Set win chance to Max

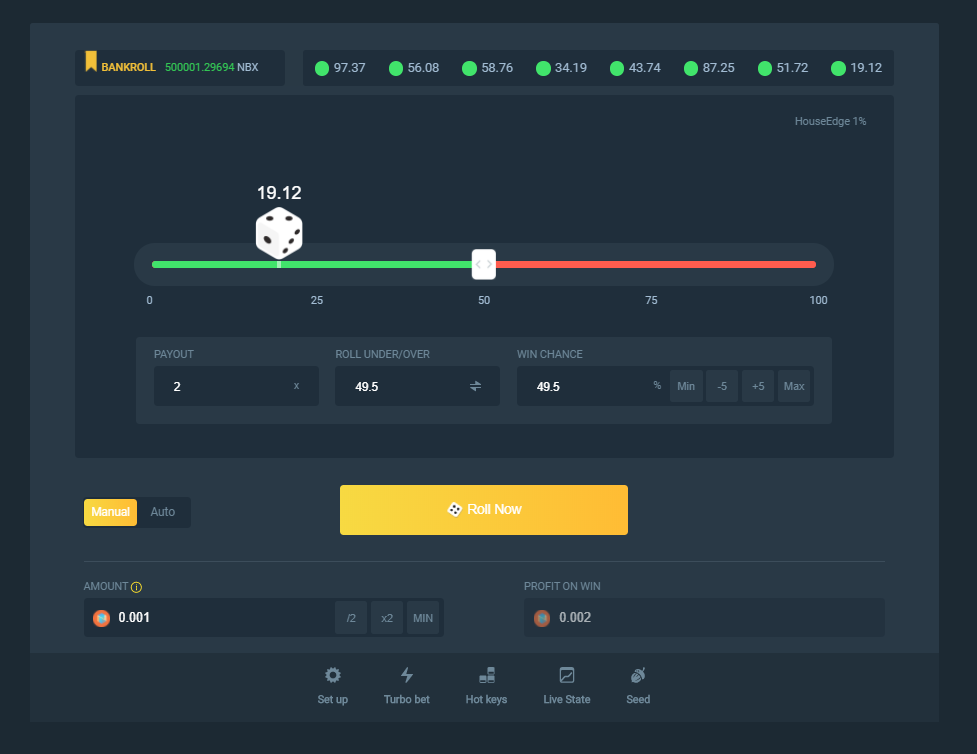click(794, 386)
